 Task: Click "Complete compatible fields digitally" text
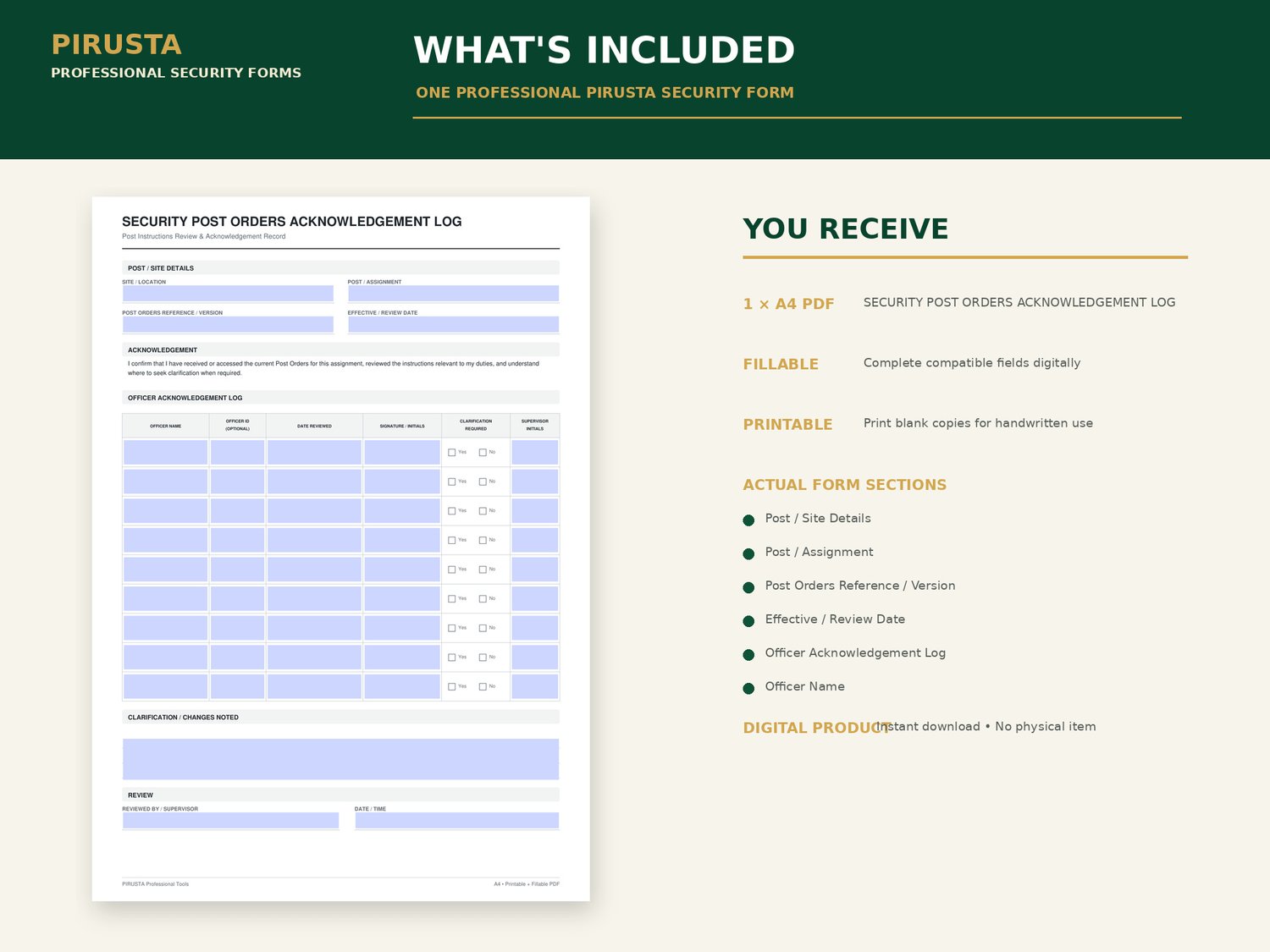tap(972, 363)
